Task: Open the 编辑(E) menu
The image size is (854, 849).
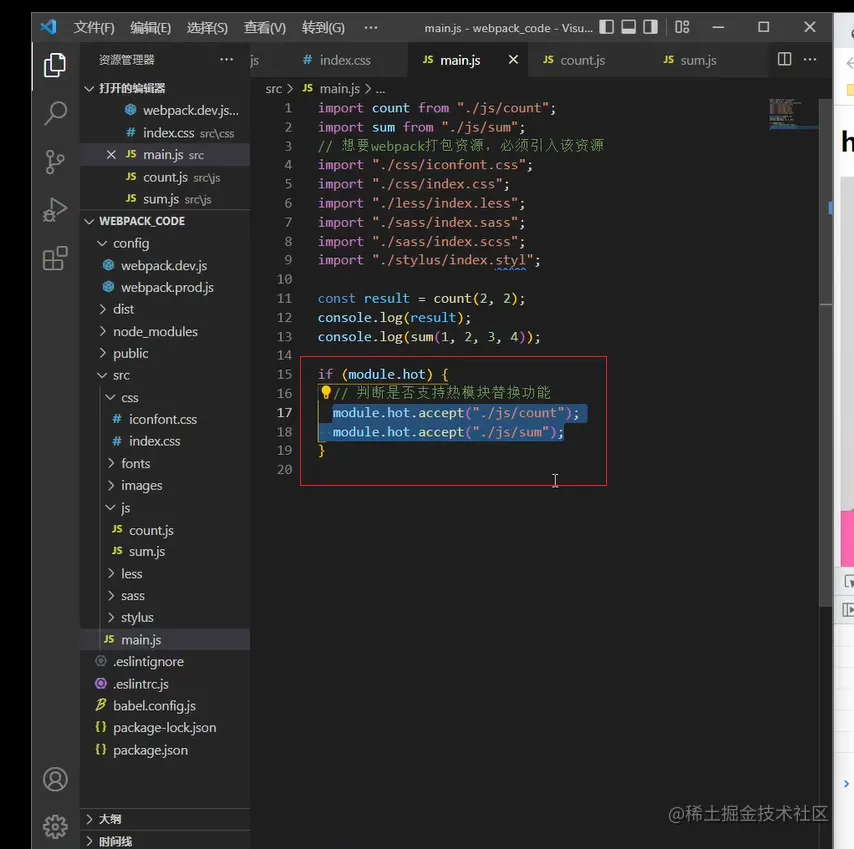Action: coord(150,27)
